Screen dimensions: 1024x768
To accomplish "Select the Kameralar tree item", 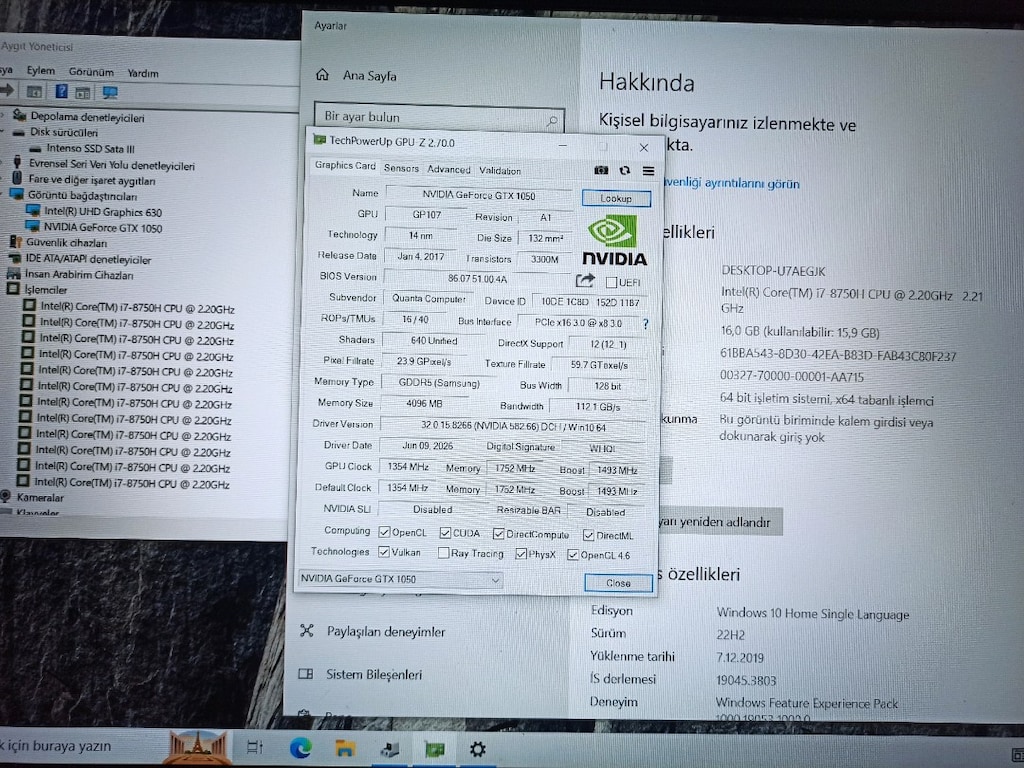I will 39,497.
